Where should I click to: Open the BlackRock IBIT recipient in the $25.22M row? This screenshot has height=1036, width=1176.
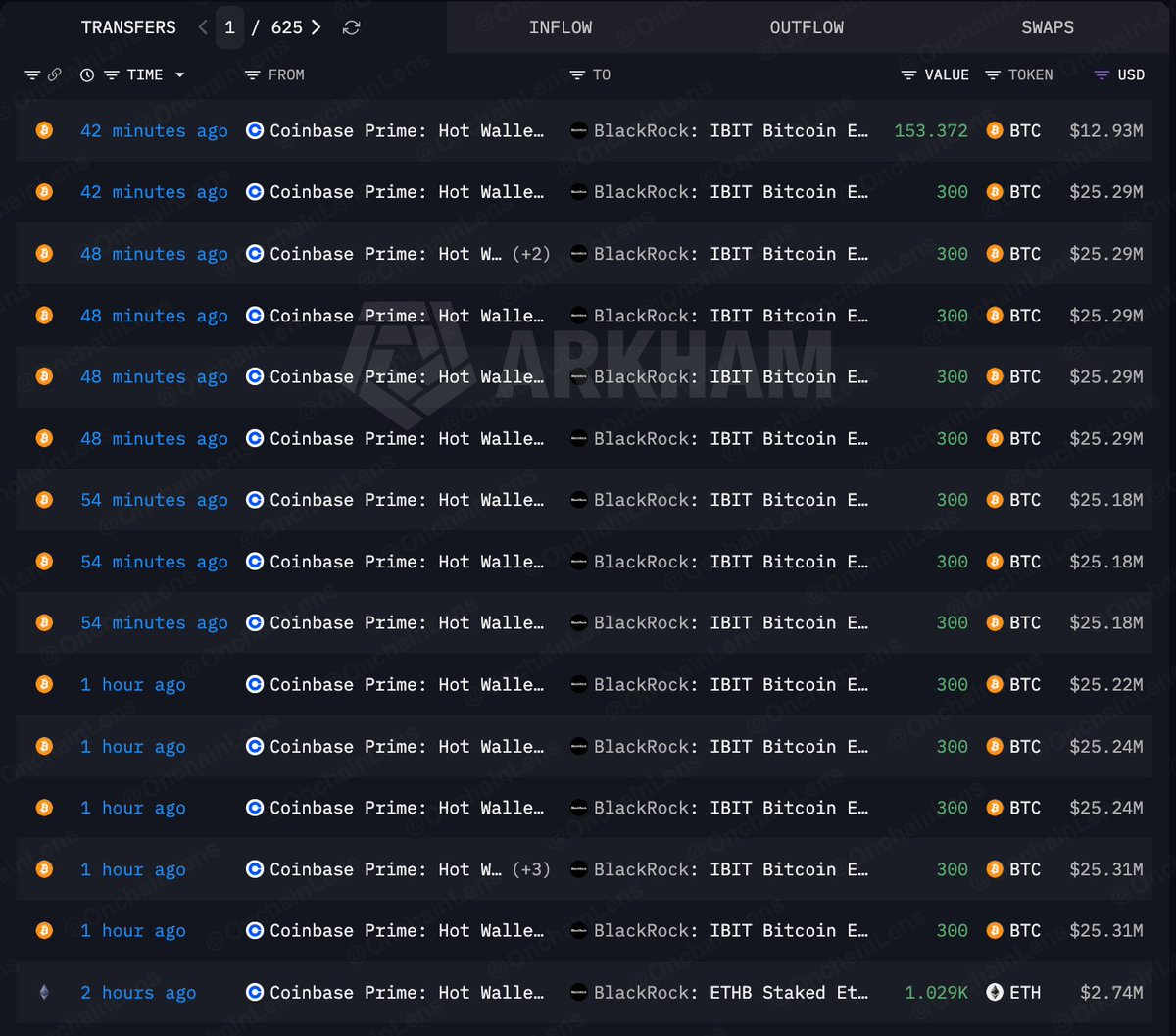[731, 684]
